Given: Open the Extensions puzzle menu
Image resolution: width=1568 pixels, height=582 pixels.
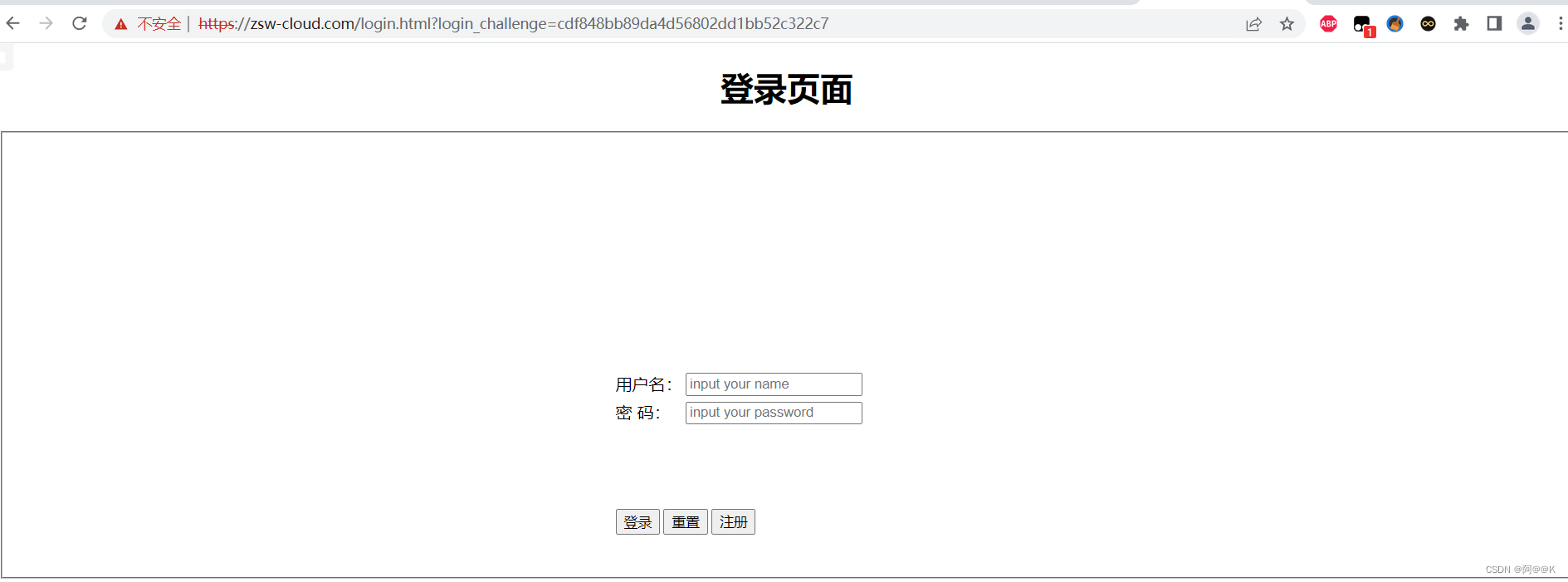Looking at the screenshot, I should [1461, 24].
